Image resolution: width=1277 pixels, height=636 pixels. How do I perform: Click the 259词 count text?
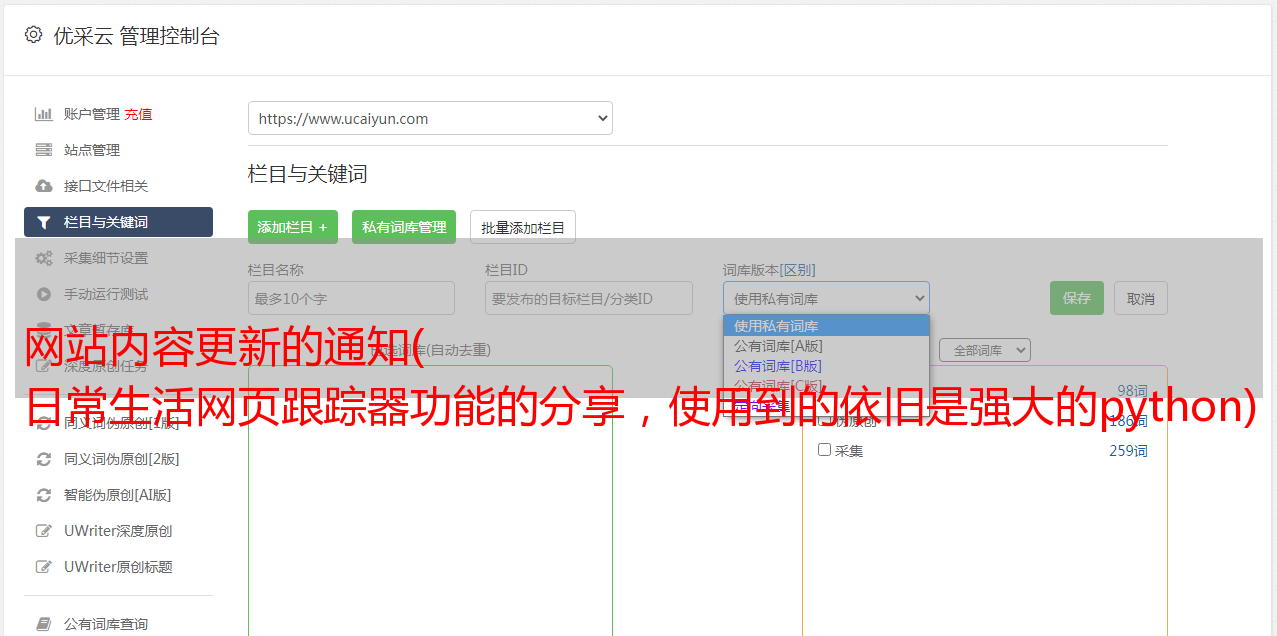tap(1128, 451)
